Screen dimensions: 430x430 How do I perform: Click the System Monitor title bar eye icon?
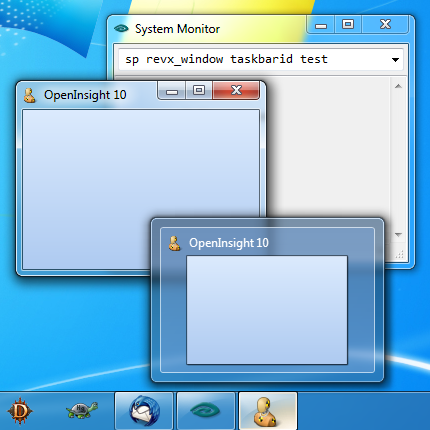121,29
